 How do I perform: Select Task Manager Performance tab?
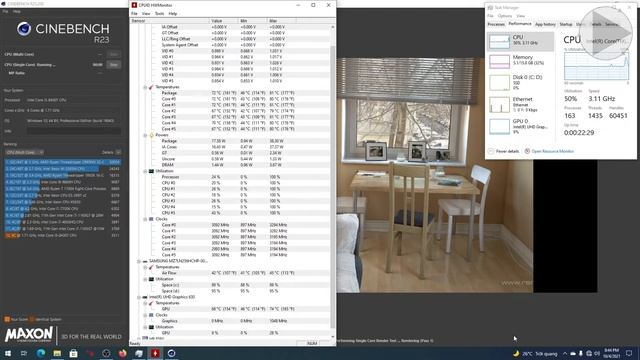pyautogui.click(x=520, y=24)
